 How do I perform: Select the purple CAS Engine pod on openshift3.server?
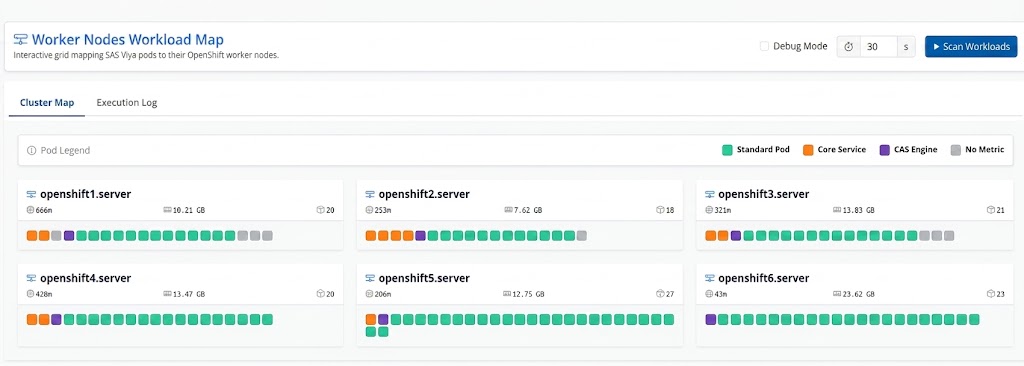pos(736,235)
